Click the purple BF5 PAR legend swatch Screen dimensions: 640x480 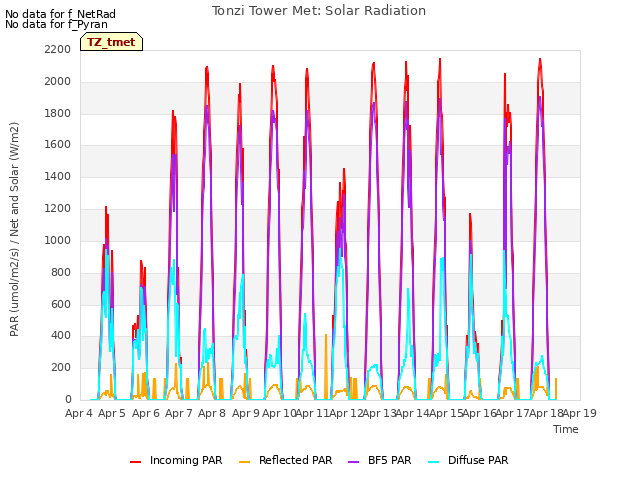point(353,461)
